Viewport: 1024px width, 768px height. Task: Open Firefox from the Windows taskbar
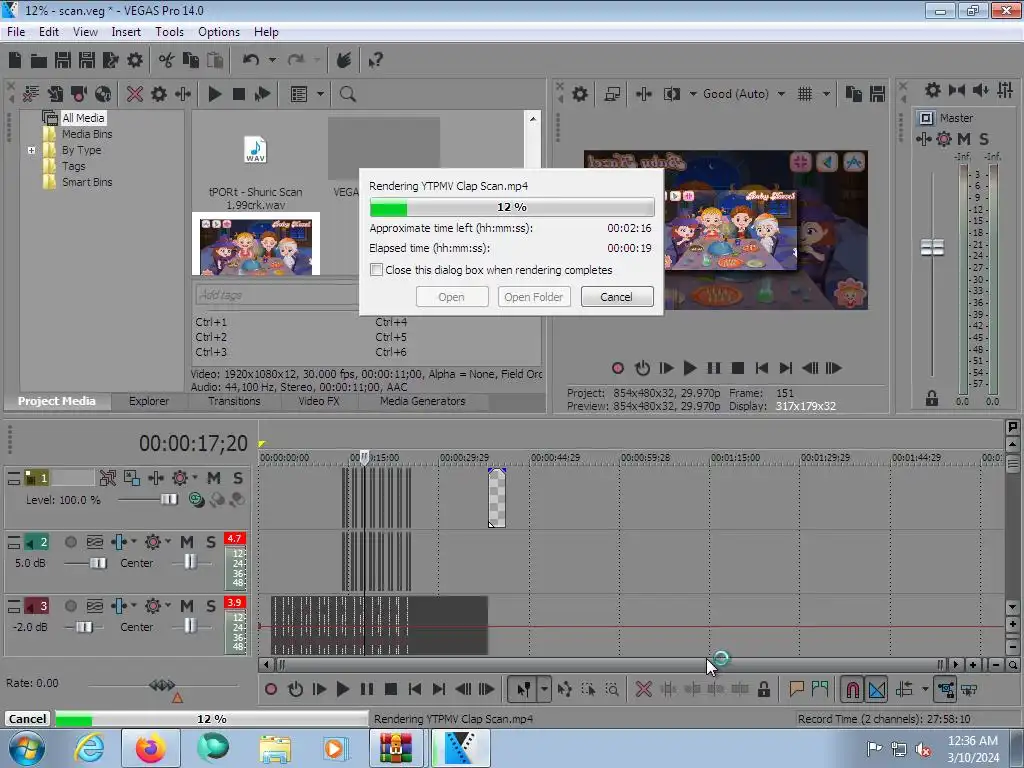[151, 748]
